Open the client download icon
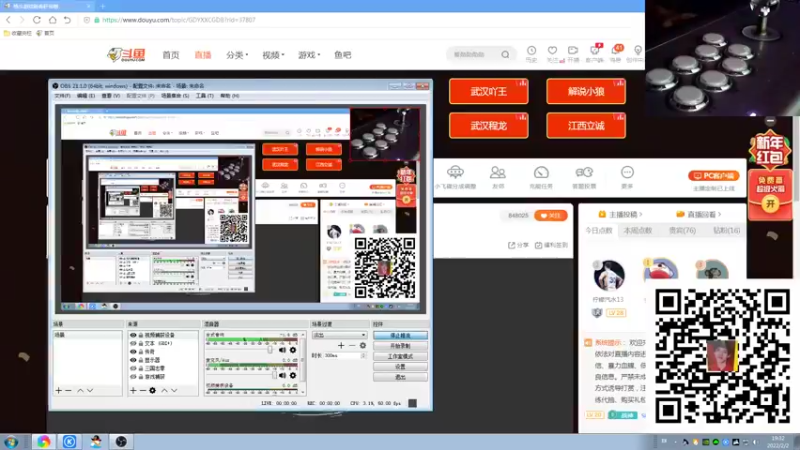800x450 pixels. click(x=594, y=50)
